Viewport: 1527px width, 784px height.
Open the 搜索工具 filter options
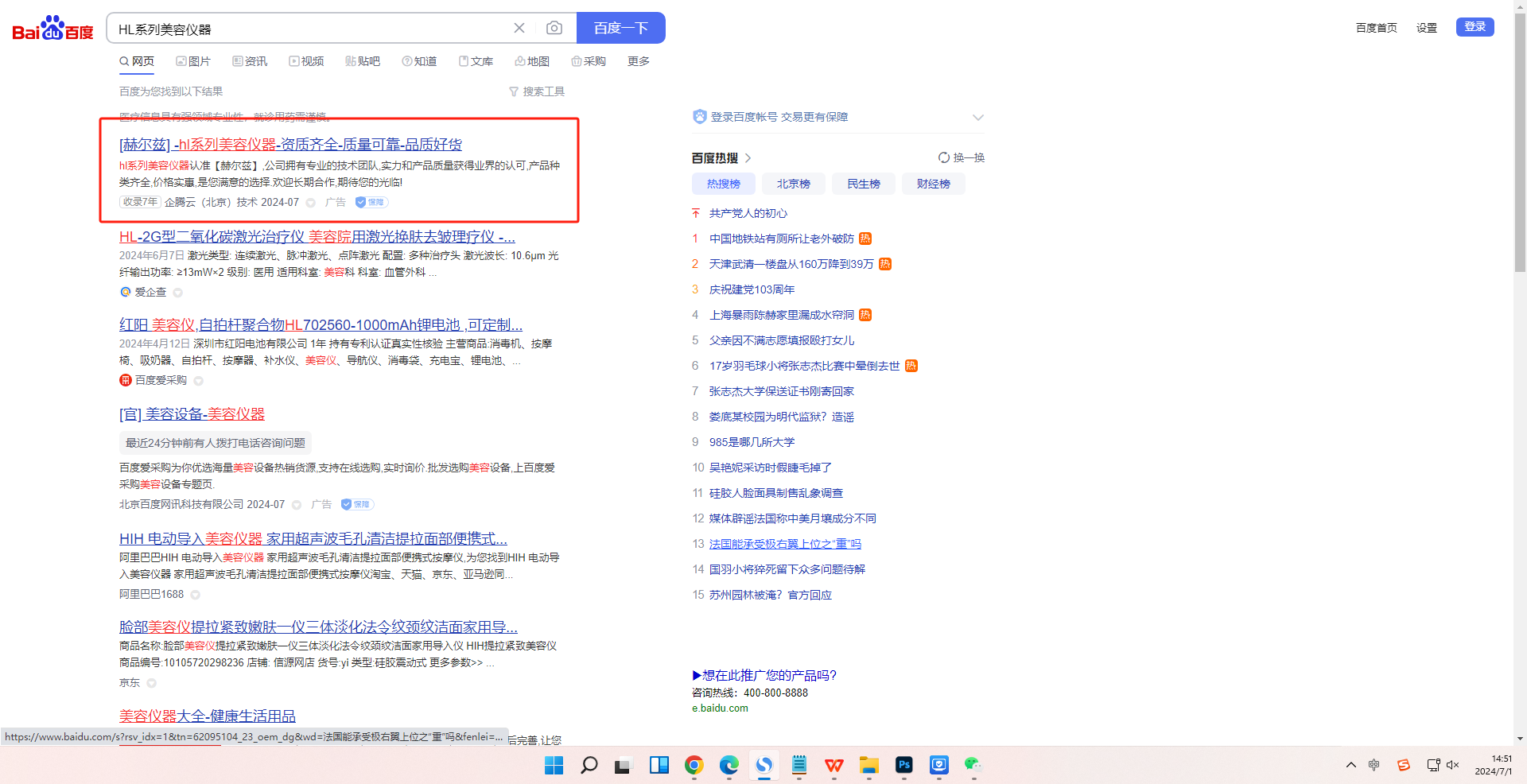(x=537, y=91)
